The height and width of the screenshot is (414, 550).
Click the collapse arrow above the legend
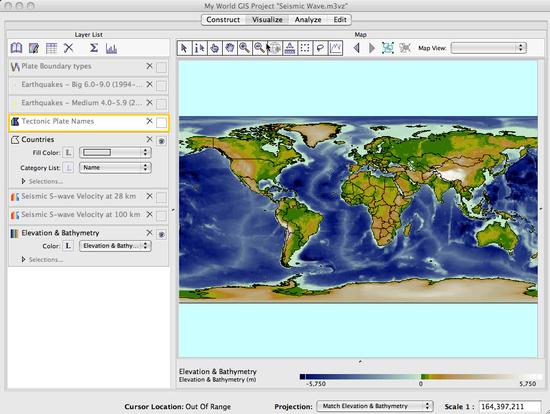pyautogui.click(x=360, y=361)
